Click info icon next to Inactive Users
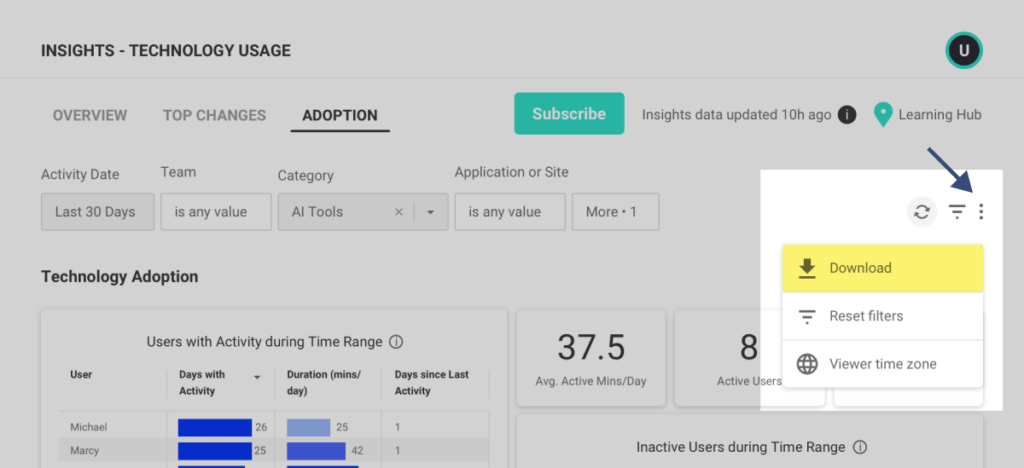1024x468 pixels. click(x=860, y=447)
